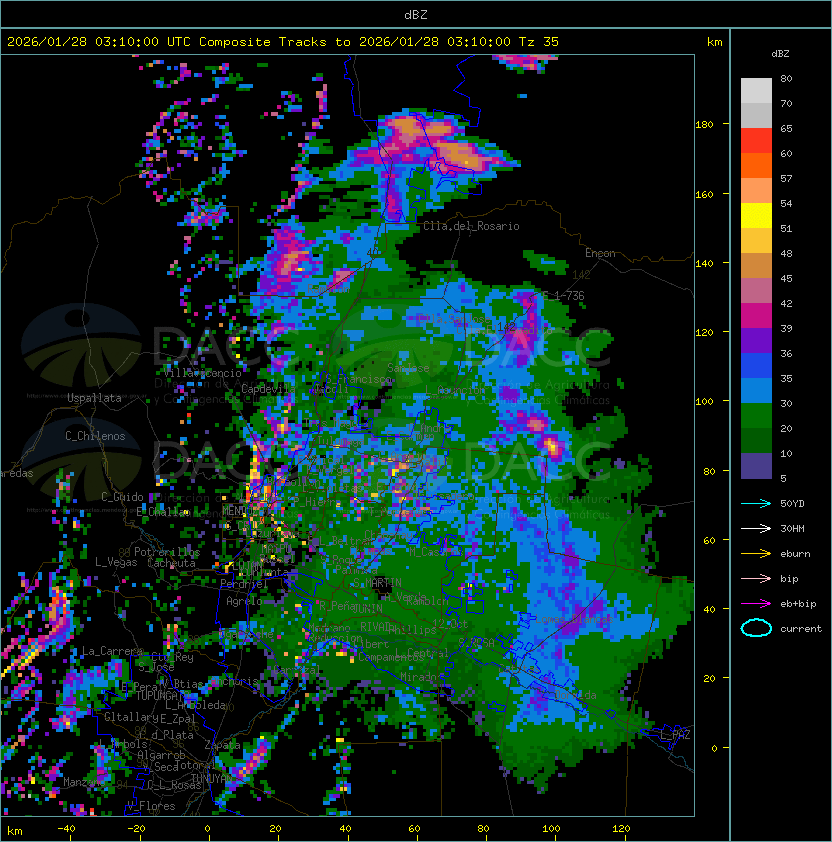Image resolution: width=832 pixels, height=842 pixels.
Task: Click the 'Phillips' map label
Action: 412,630
